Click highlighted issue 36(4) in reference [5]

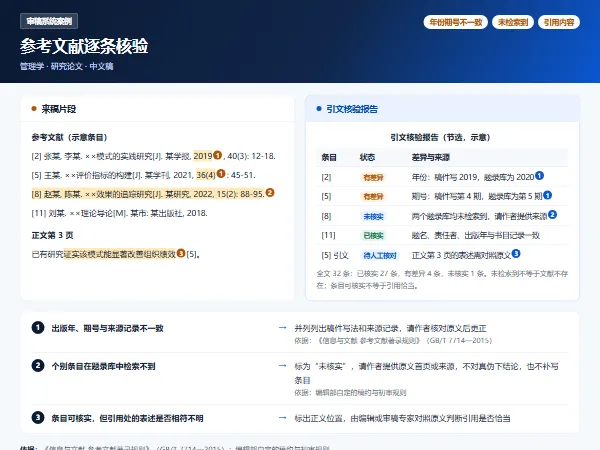(x=206, y=175)
